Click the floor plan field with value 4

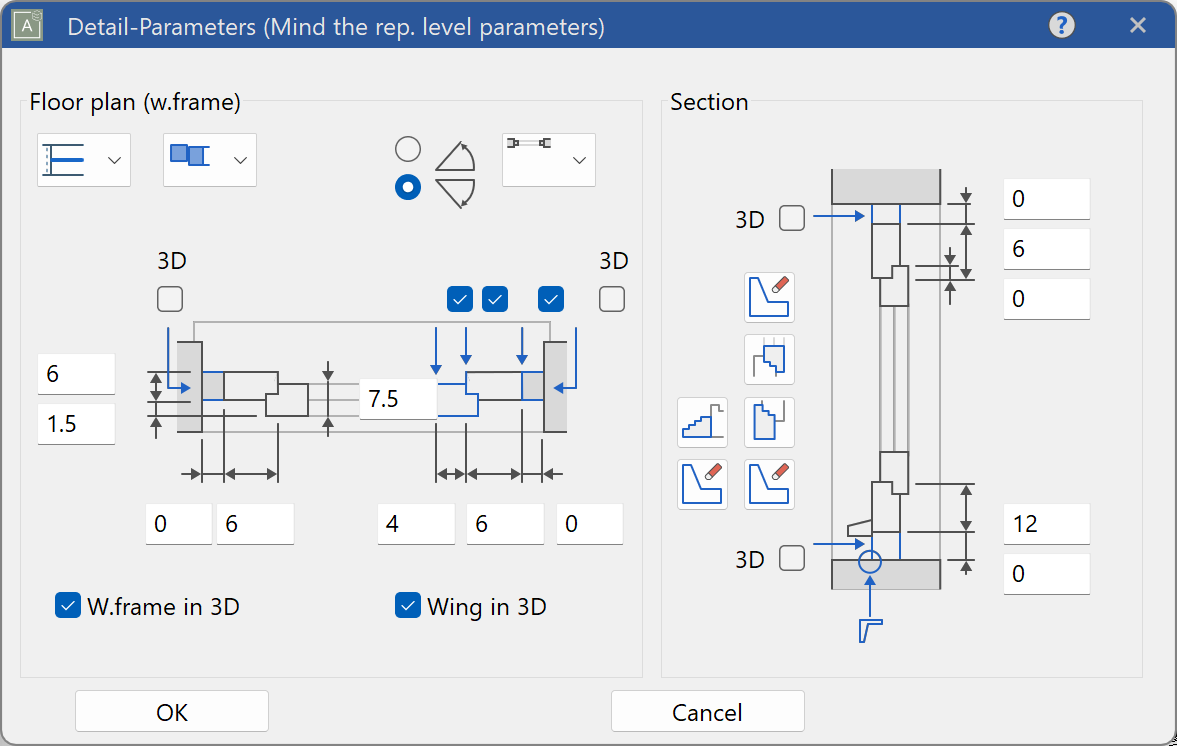[417, 524]
